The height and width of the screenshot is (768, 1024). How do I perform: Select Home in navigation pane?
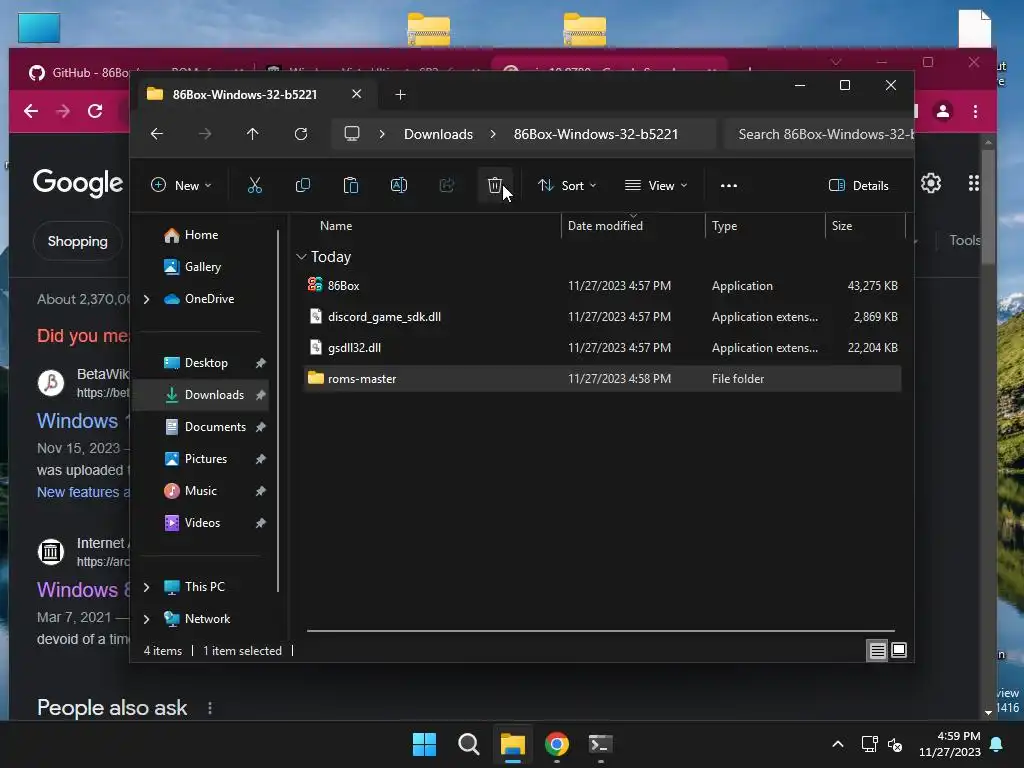click(x=201, y=235)
